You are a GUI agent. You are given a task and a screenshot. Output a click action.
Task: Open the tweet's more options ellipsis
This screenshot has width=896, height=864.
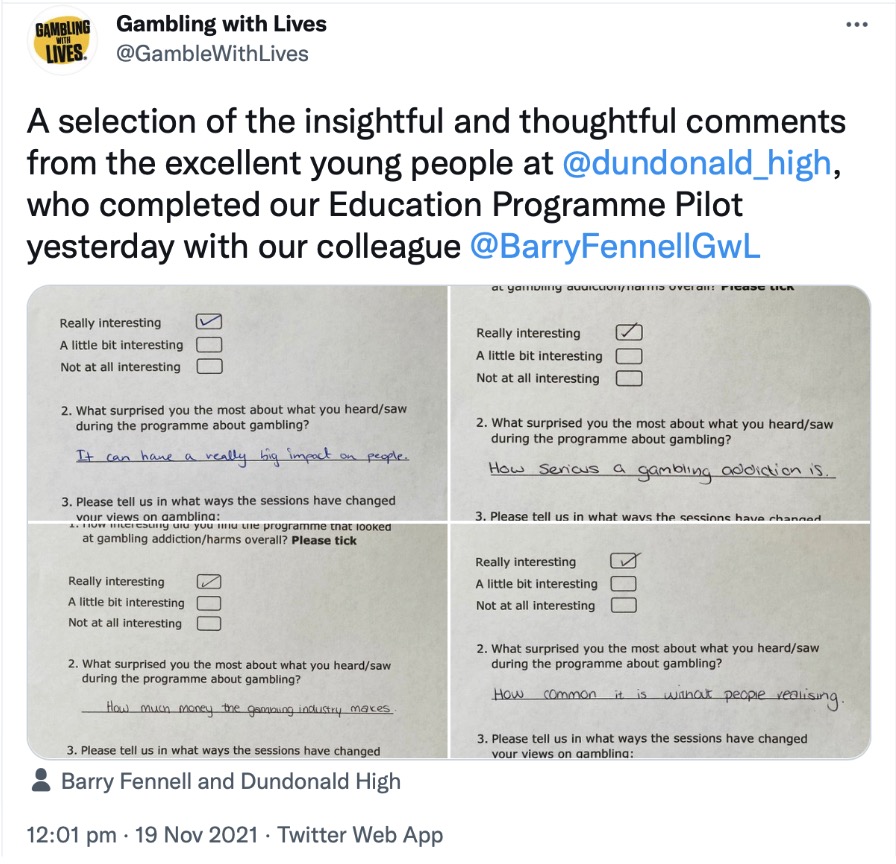857,25
